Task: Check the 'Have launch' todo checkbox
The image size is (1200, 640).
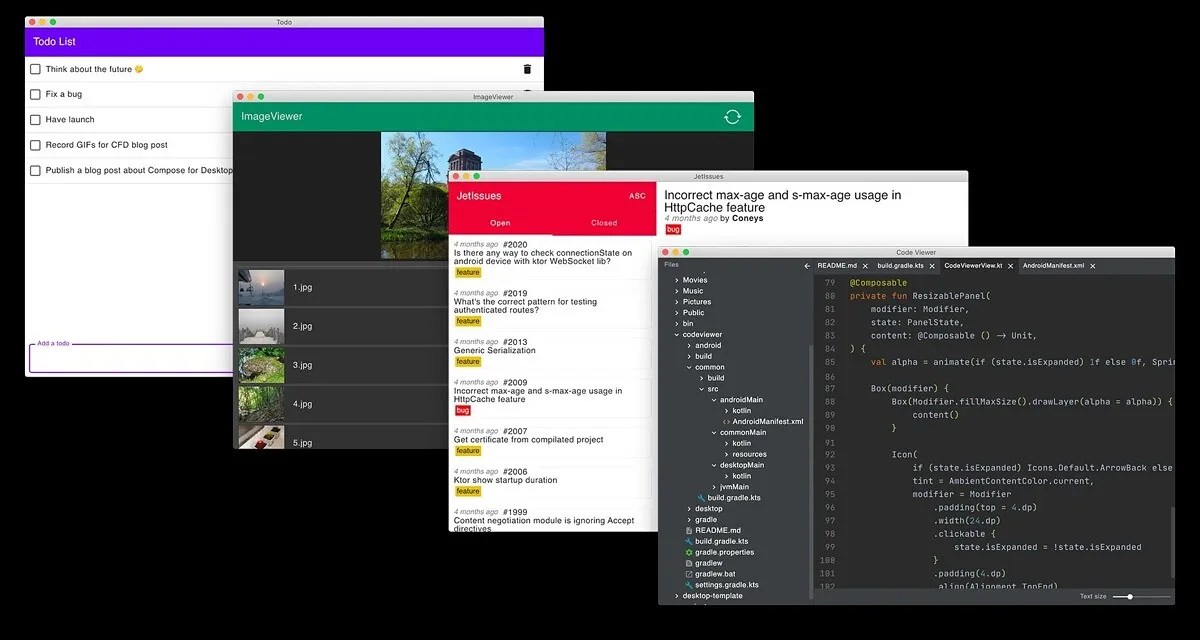Action: coord(36,119)
